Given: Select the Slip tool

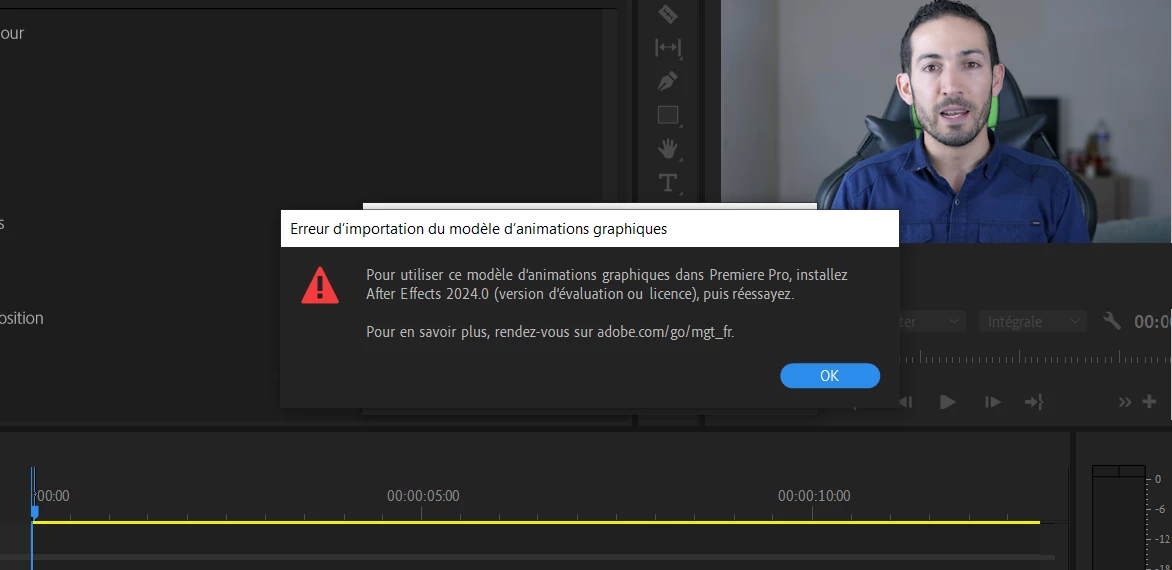Looking at the screenshot, I should coord(667,48).
